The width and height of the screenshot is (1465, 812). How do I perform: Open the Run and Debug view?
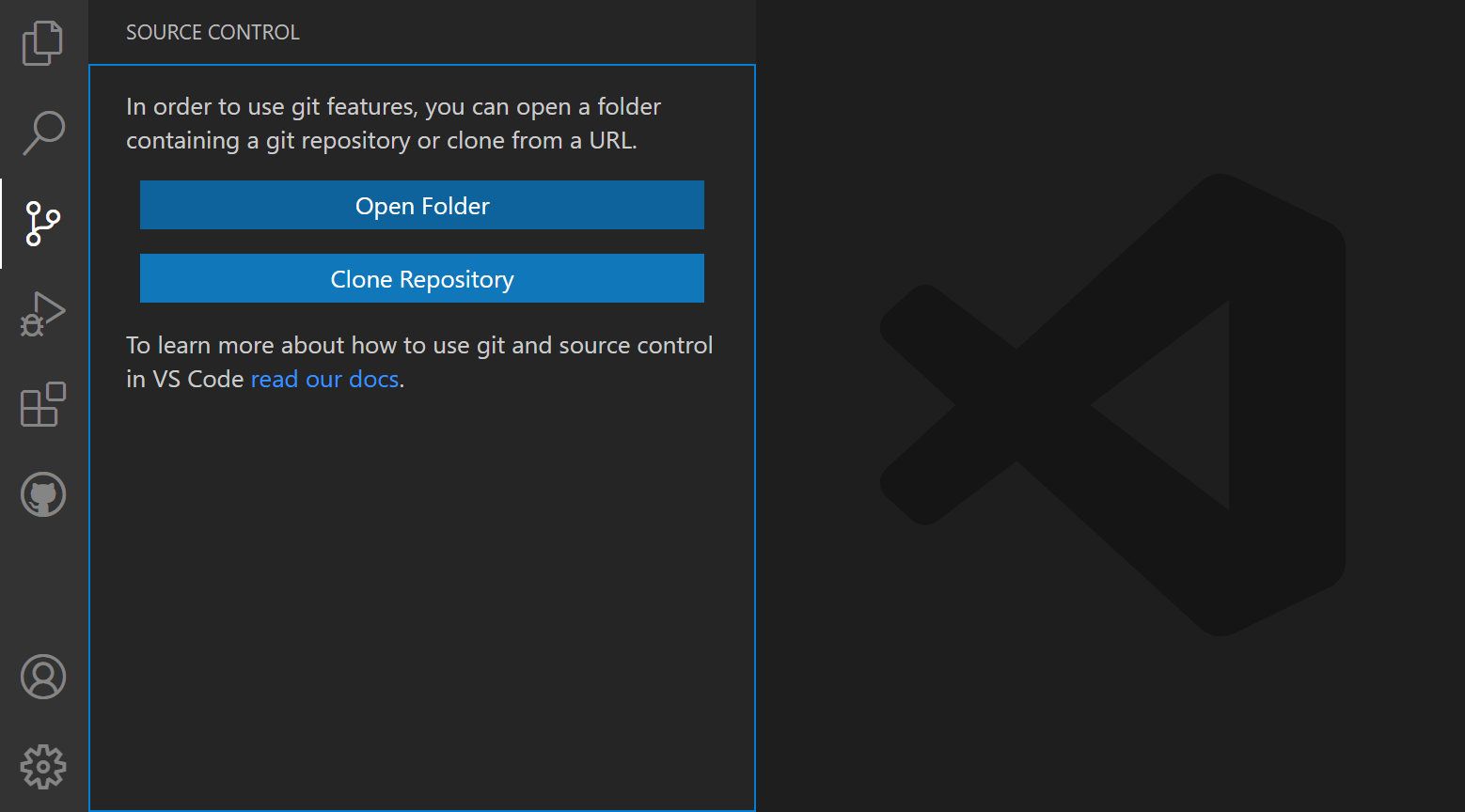pyautogui.click(x=42, y=314)
